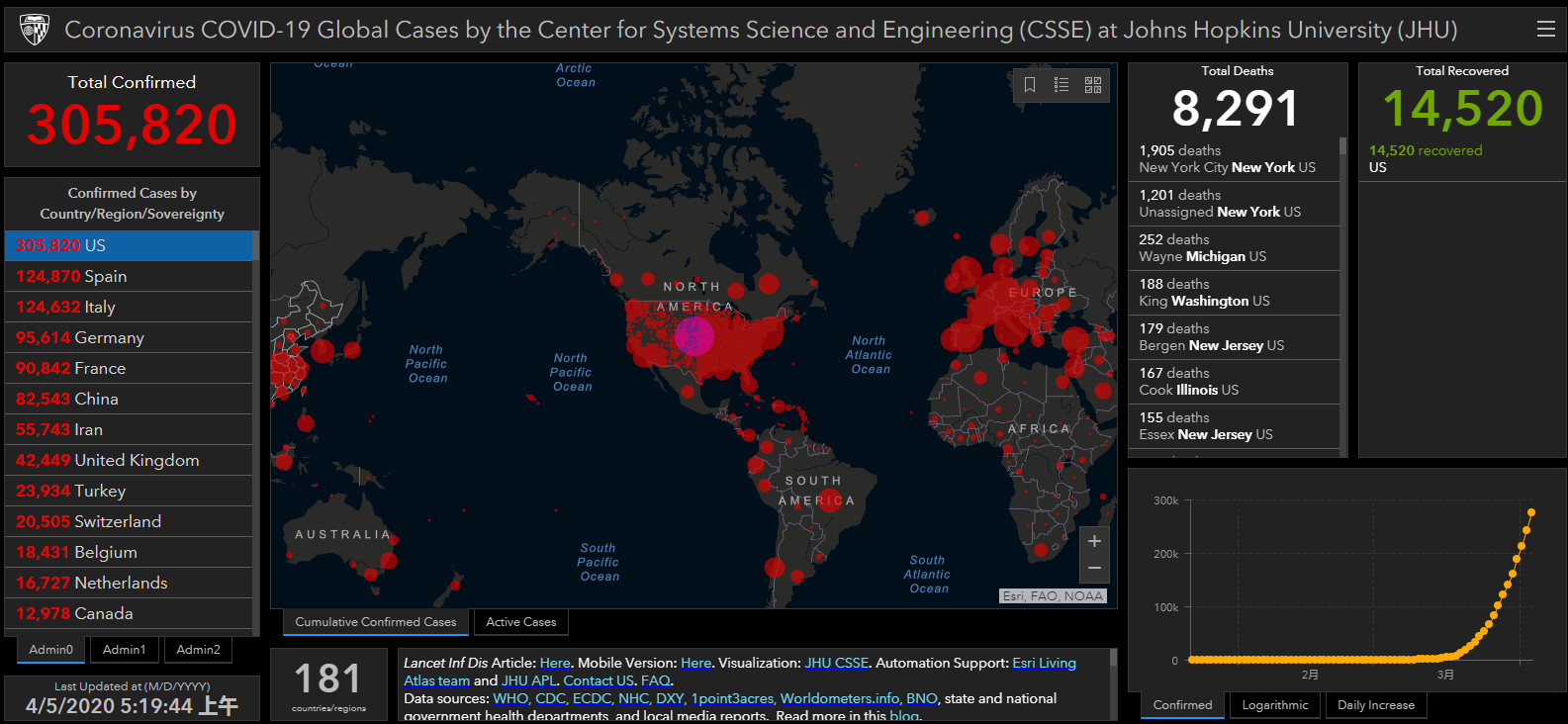Select Canada with 12,978 cases
Viewport: 1568px width, 724px height.
[x=129, y=613]
